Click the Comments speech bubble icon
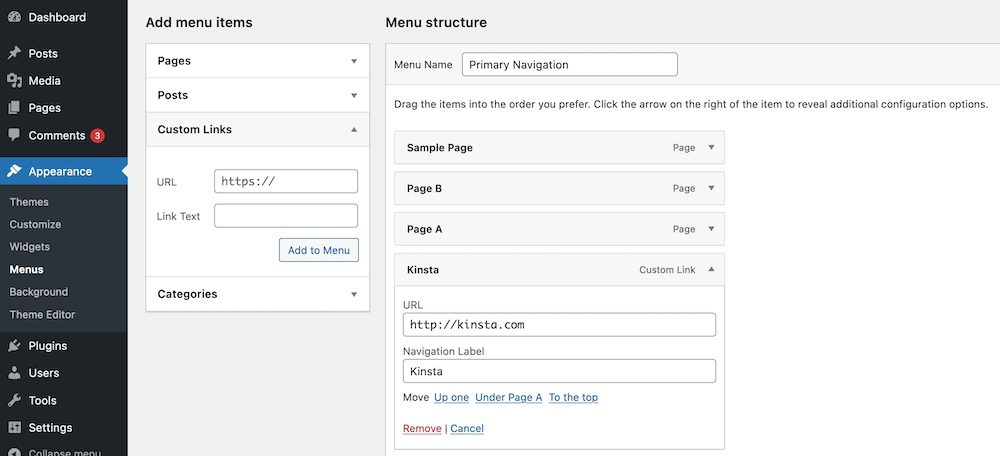This screenshot has width=1000, height=456. coord(14,135)
